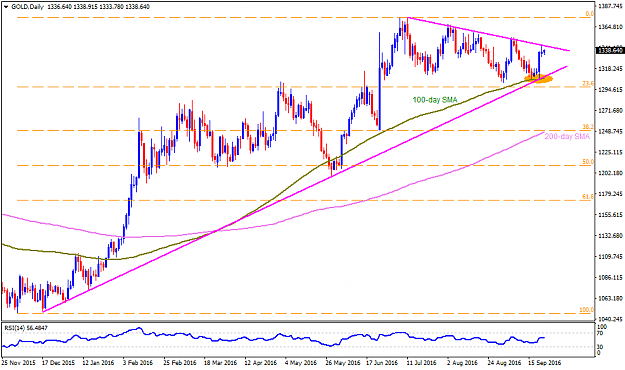625x370 pixels.
Task: Select the orange ellipse highlight on trendline
Action: tap(539, 79)
